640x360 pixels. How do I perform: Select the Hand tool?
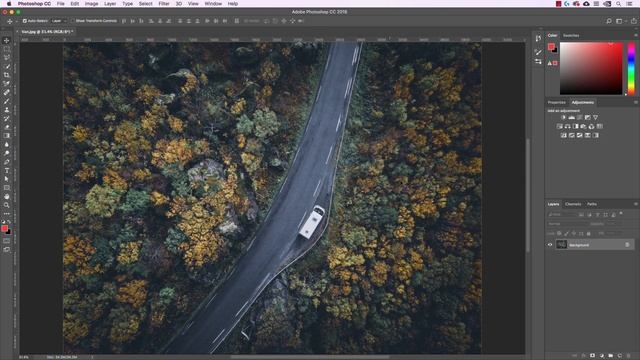point(7,196)
